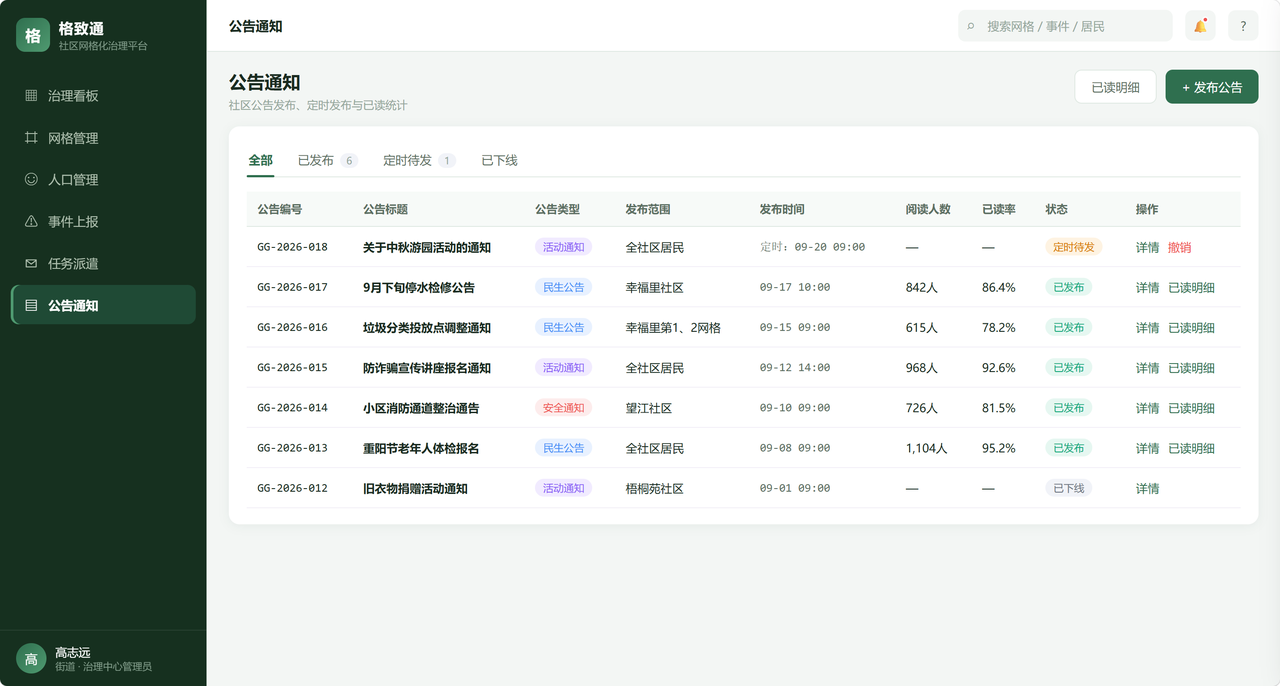This screenshot has height=686, width=1280.
Task: Click the 幸福里第1、2网格 scope cell
Action: pyautogui.click(x=673, y=328)
